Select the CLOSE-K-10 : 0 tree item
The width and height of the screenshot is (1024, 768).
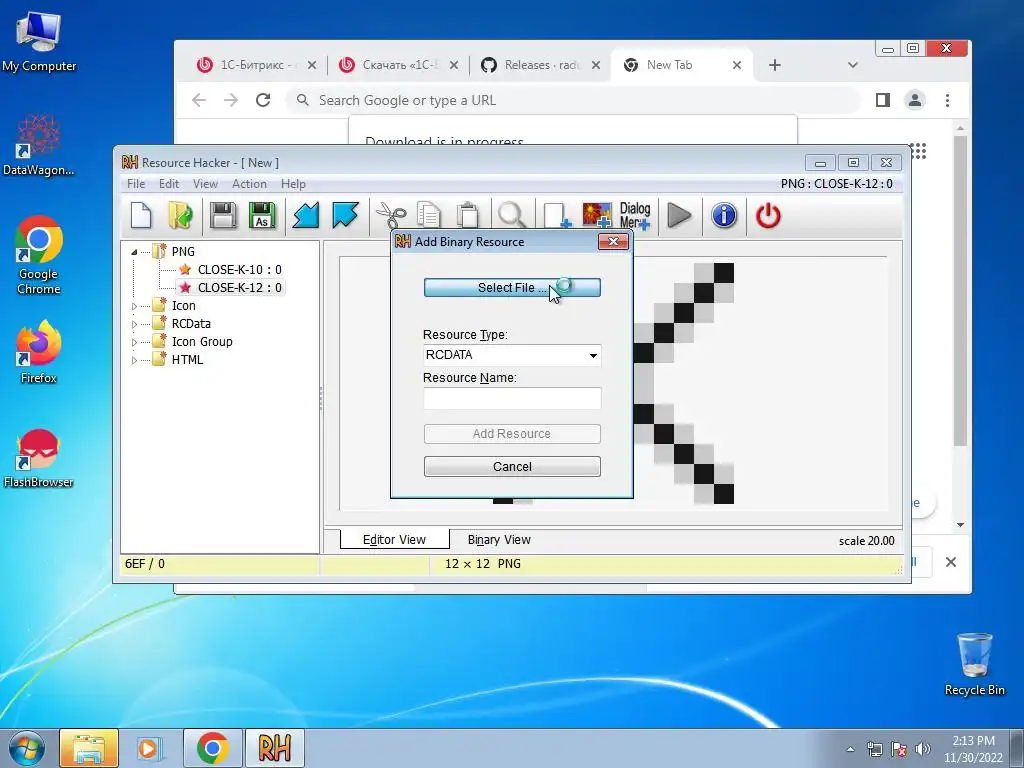click(x=240, y=270)
